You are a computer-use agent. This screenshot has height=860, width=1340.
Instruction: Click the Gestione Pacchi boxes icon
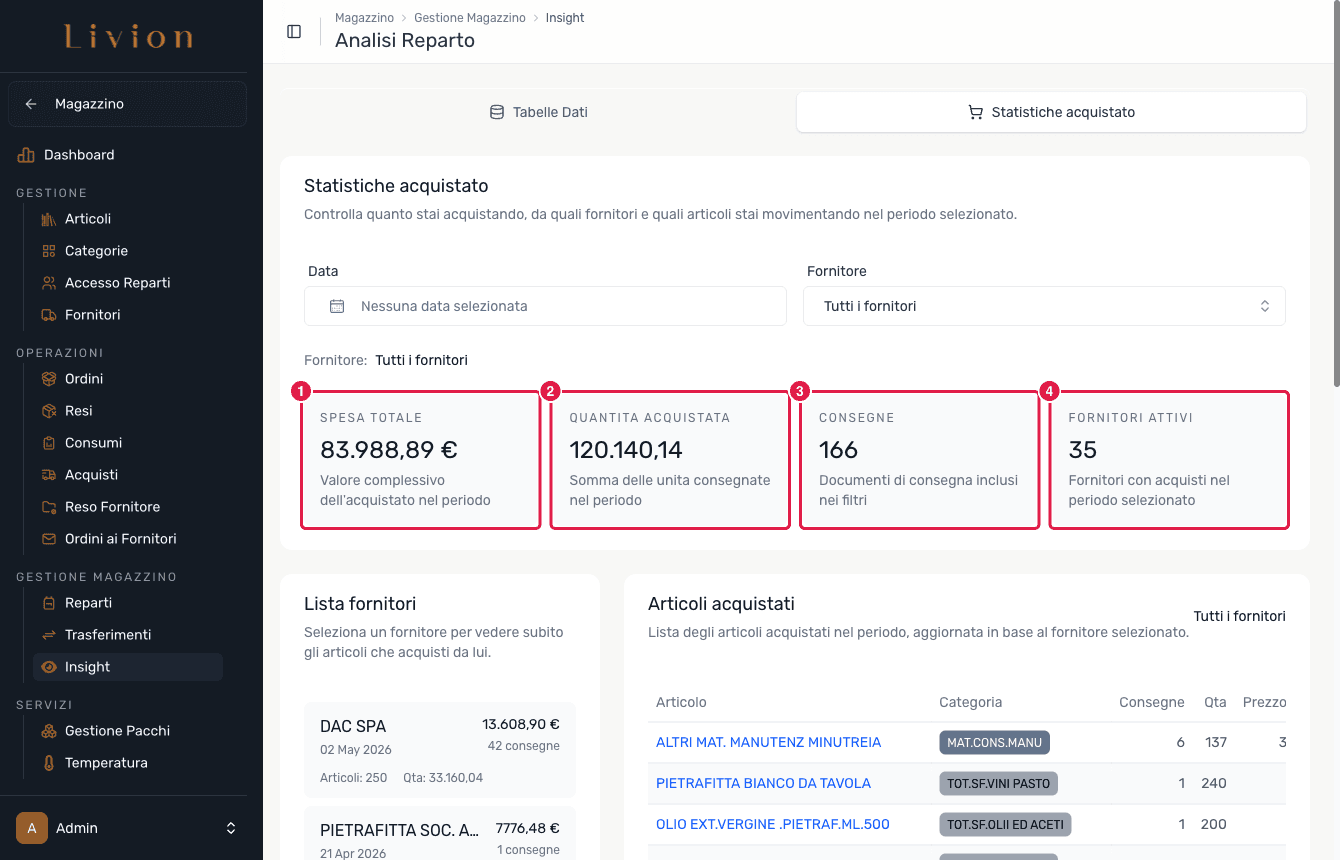pos(49,731)
